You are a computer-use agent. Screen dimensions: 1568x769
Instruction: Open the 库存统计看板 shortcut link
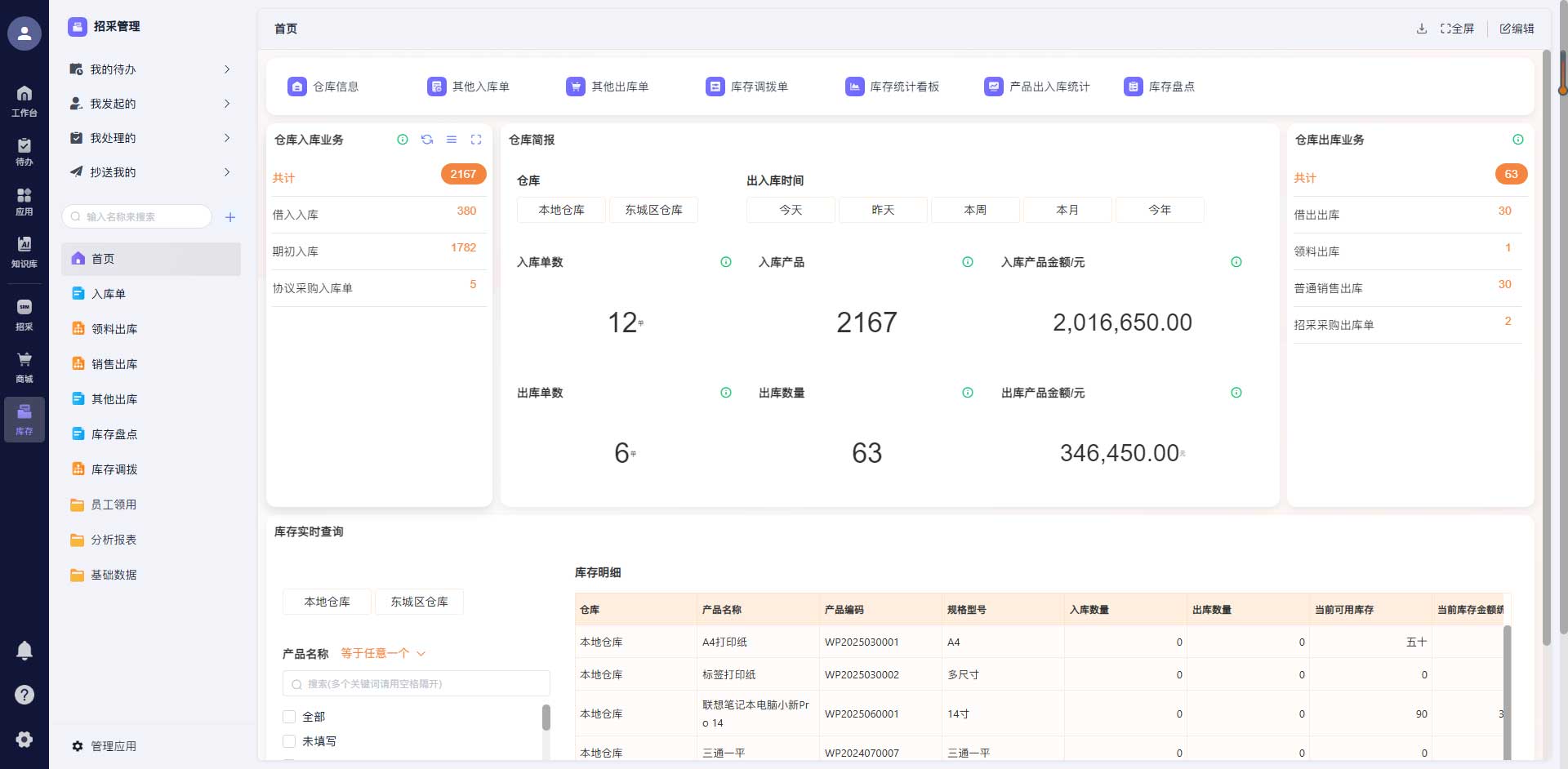pos(893,87)
